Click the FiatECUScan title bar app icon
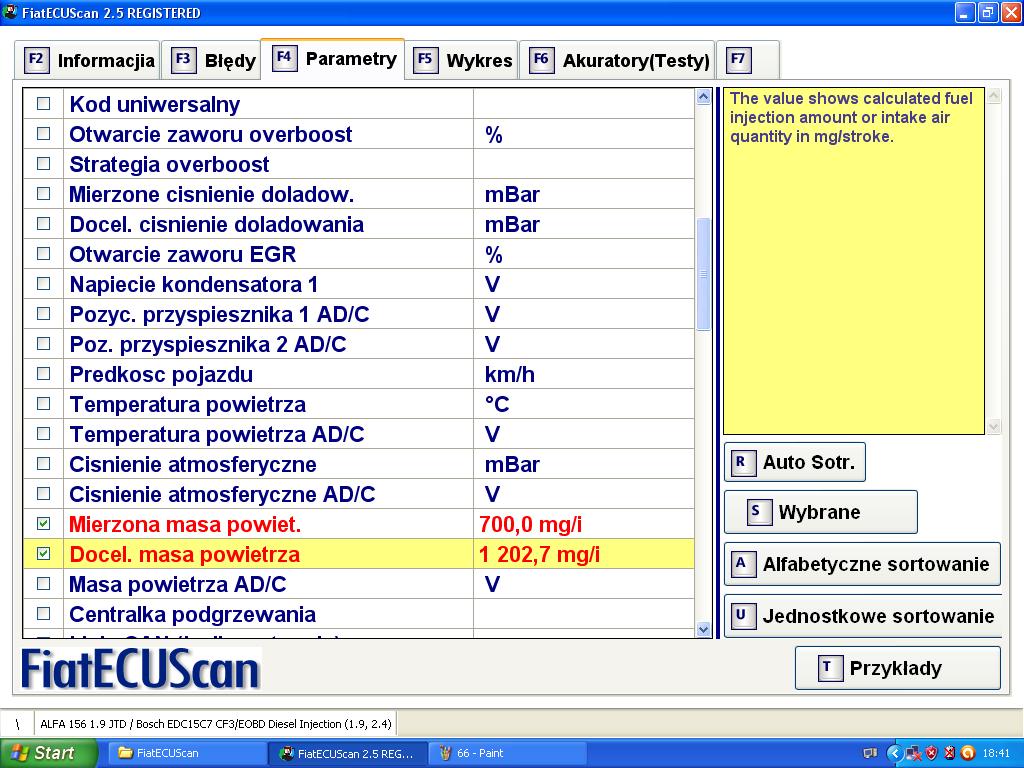This screenshot has height=768, width=1024. pyautogui.click(x=10, y=12)
